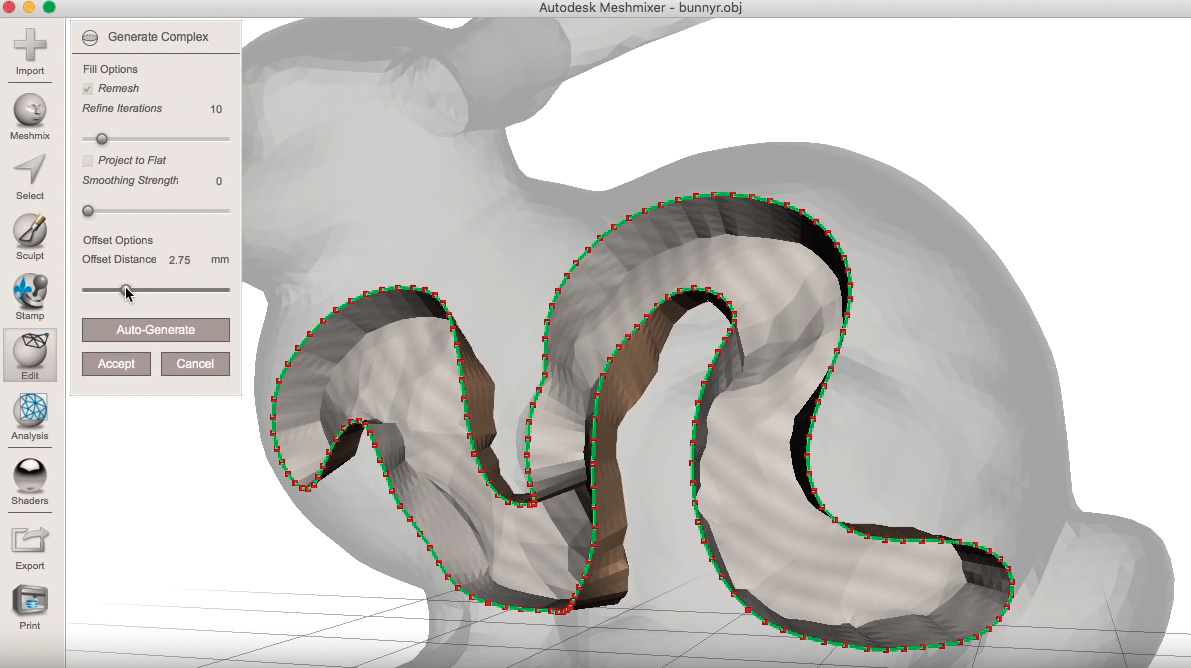The image size is (1191, 668).
Task: Cancel the Generate Complex operation
Action: click(x=195, y=364)
